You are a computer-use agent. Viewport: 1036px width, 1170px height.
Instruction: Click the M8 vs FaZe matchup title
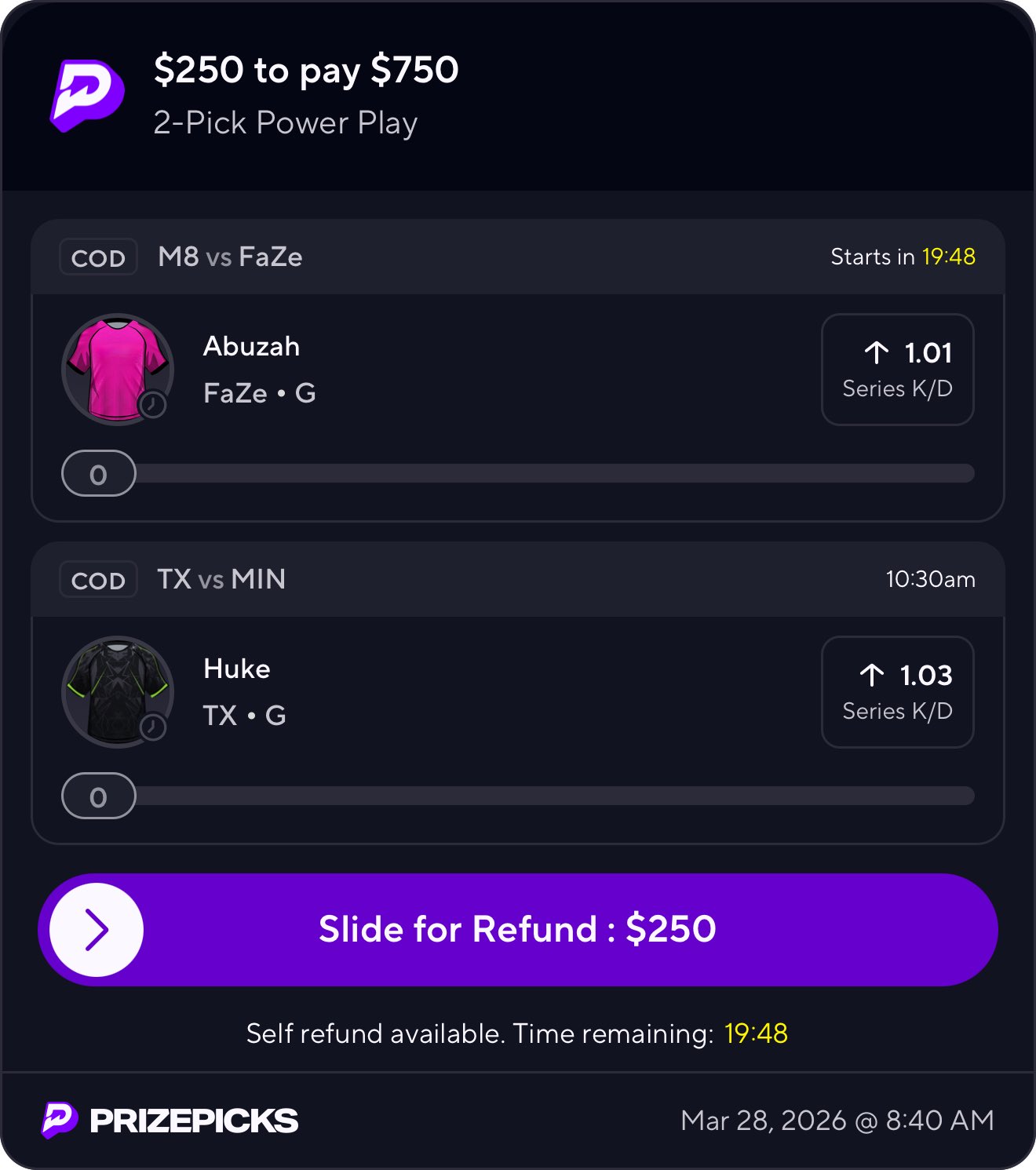pyautogui.click(x=230, y=257)
